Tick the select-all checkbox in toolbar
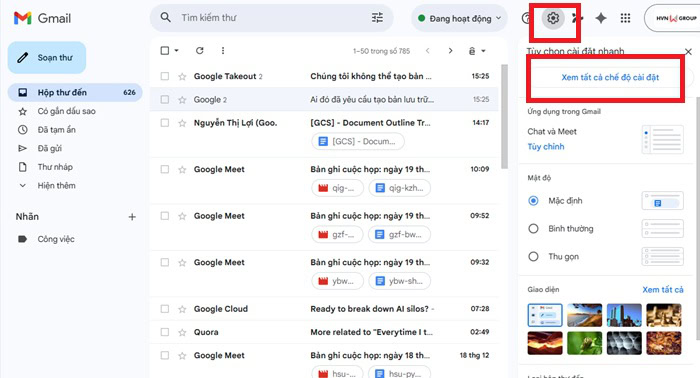700x378 pixels. (165, 50)
